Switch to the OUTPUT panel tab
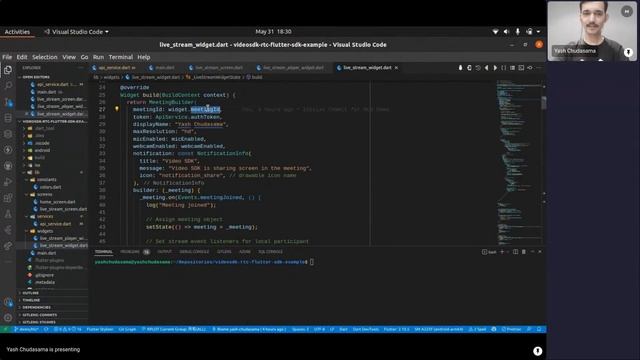This screenshot has width=640, height=360. [x=164, y=252]
